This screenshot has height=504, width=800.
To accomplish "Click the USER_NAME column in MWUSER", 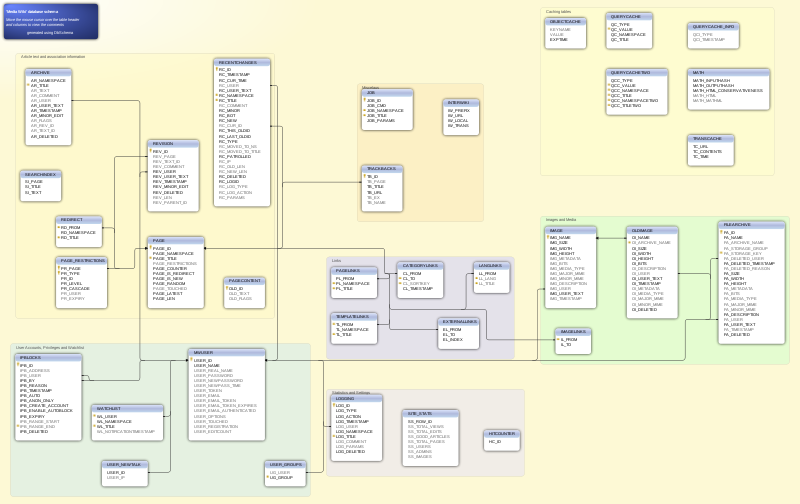I will pyautogui.click(x=206, y=365).
